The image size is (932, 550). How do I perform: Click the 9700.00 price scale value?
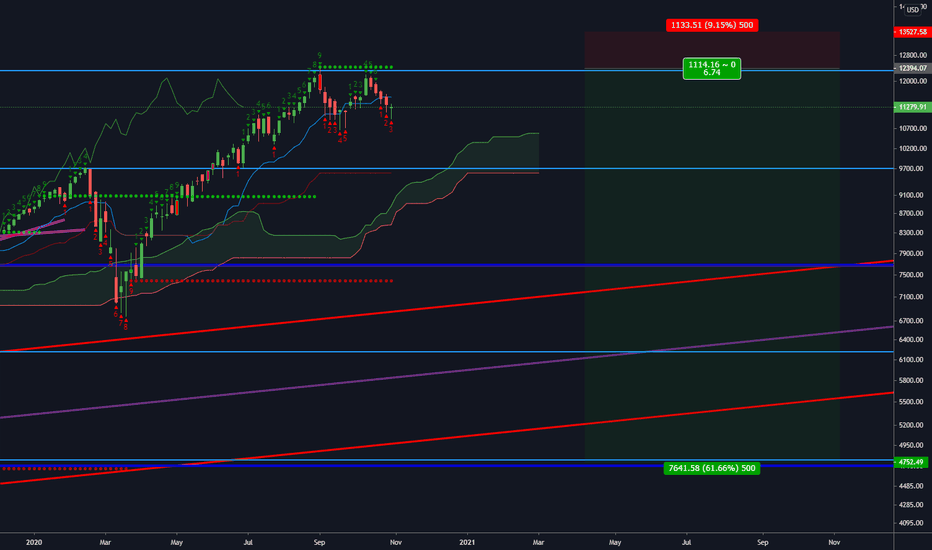[x=912, y=169]
